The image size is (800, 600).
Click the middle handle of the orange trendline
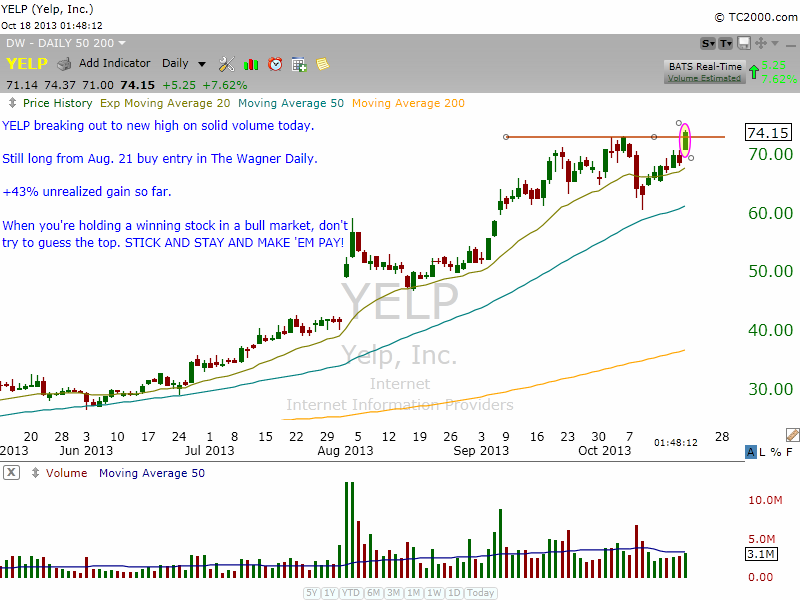(x=654, y=137)
